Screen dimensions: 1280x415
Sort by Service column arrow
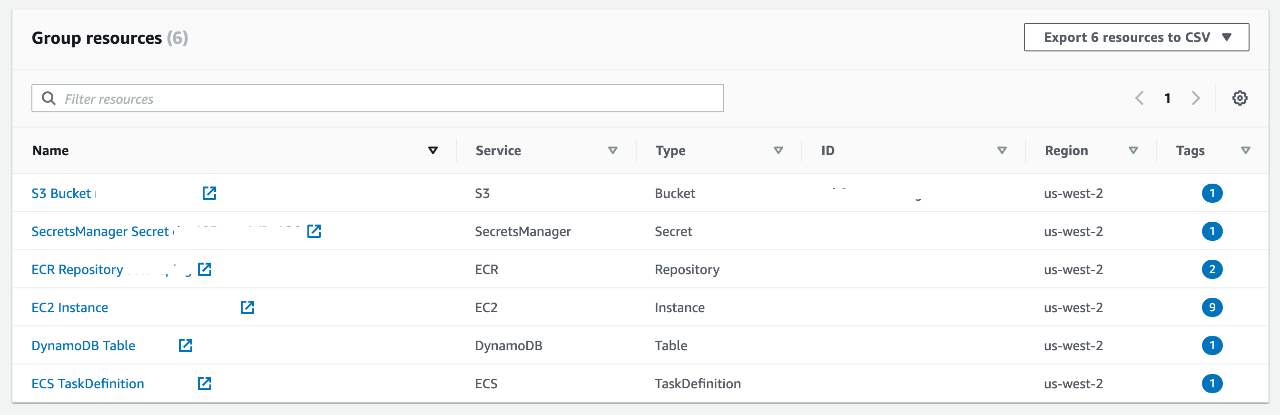tap(613, 151)
